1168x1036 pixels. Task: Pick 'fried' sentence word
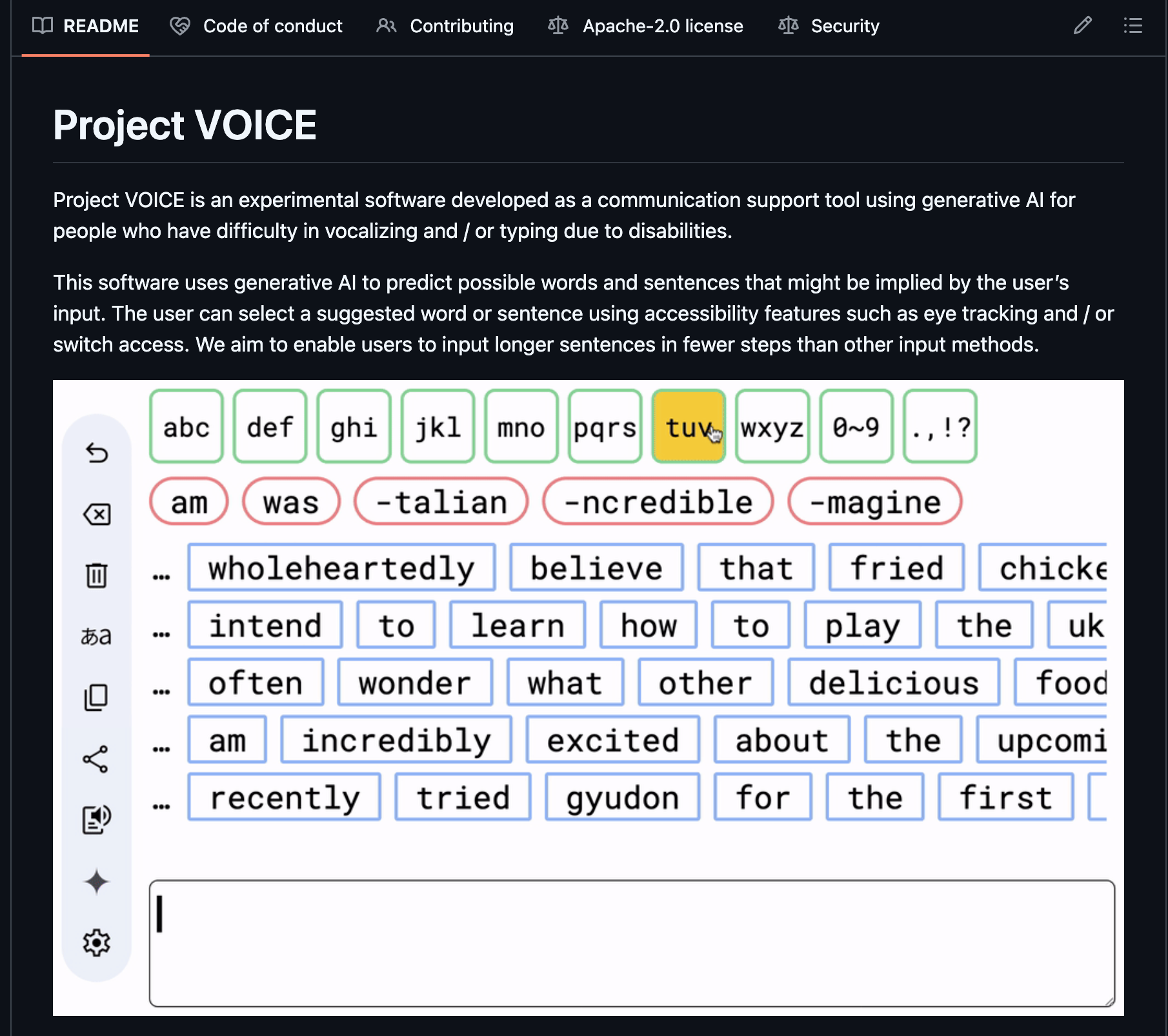point(896,568)
